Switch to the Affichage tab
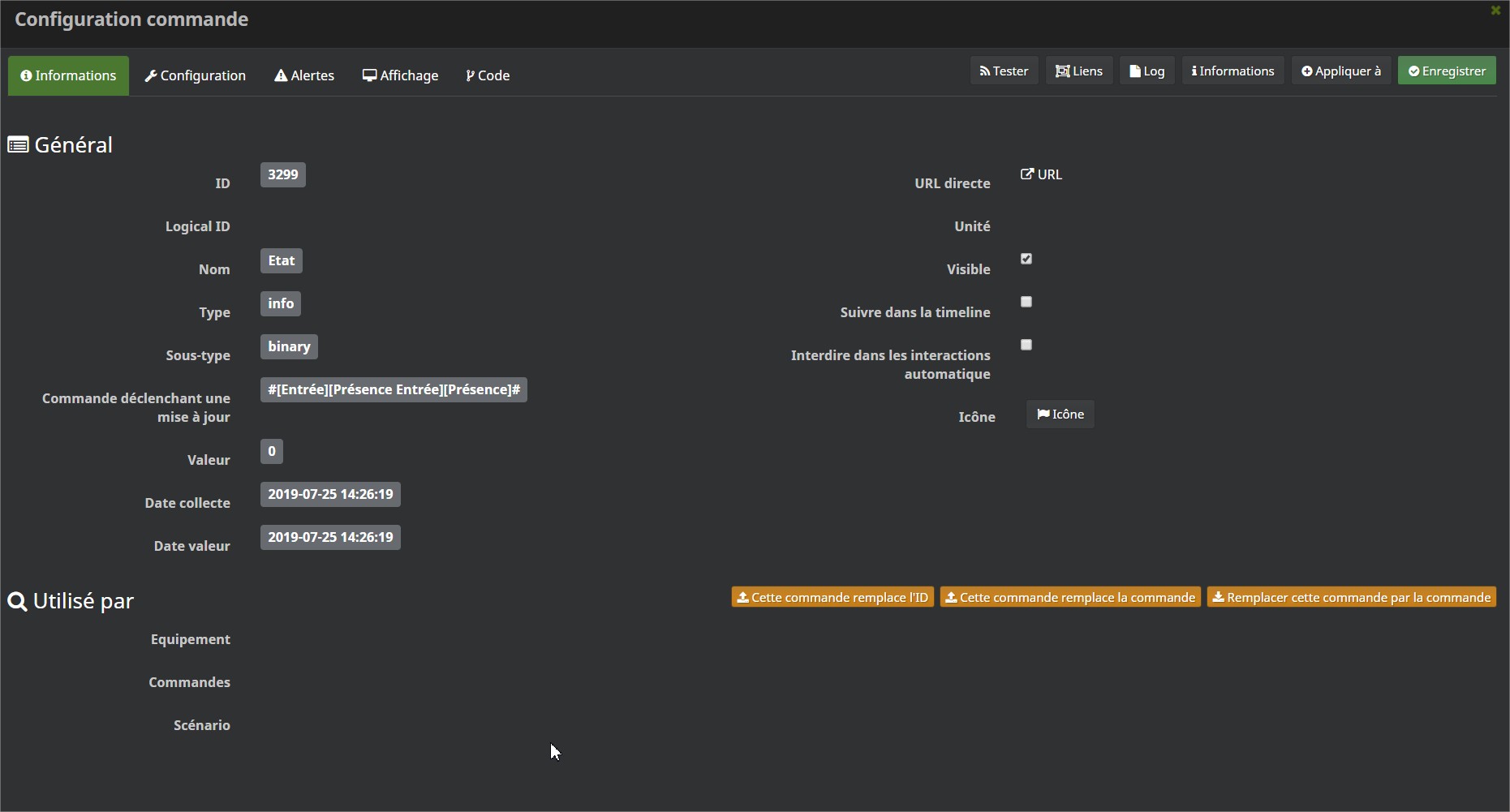The image size is (1510, 812). [400, 75]
